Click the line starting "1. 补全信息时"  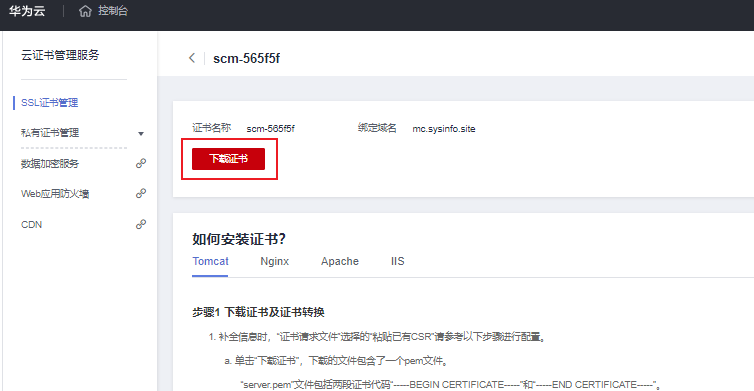[378, 337]
